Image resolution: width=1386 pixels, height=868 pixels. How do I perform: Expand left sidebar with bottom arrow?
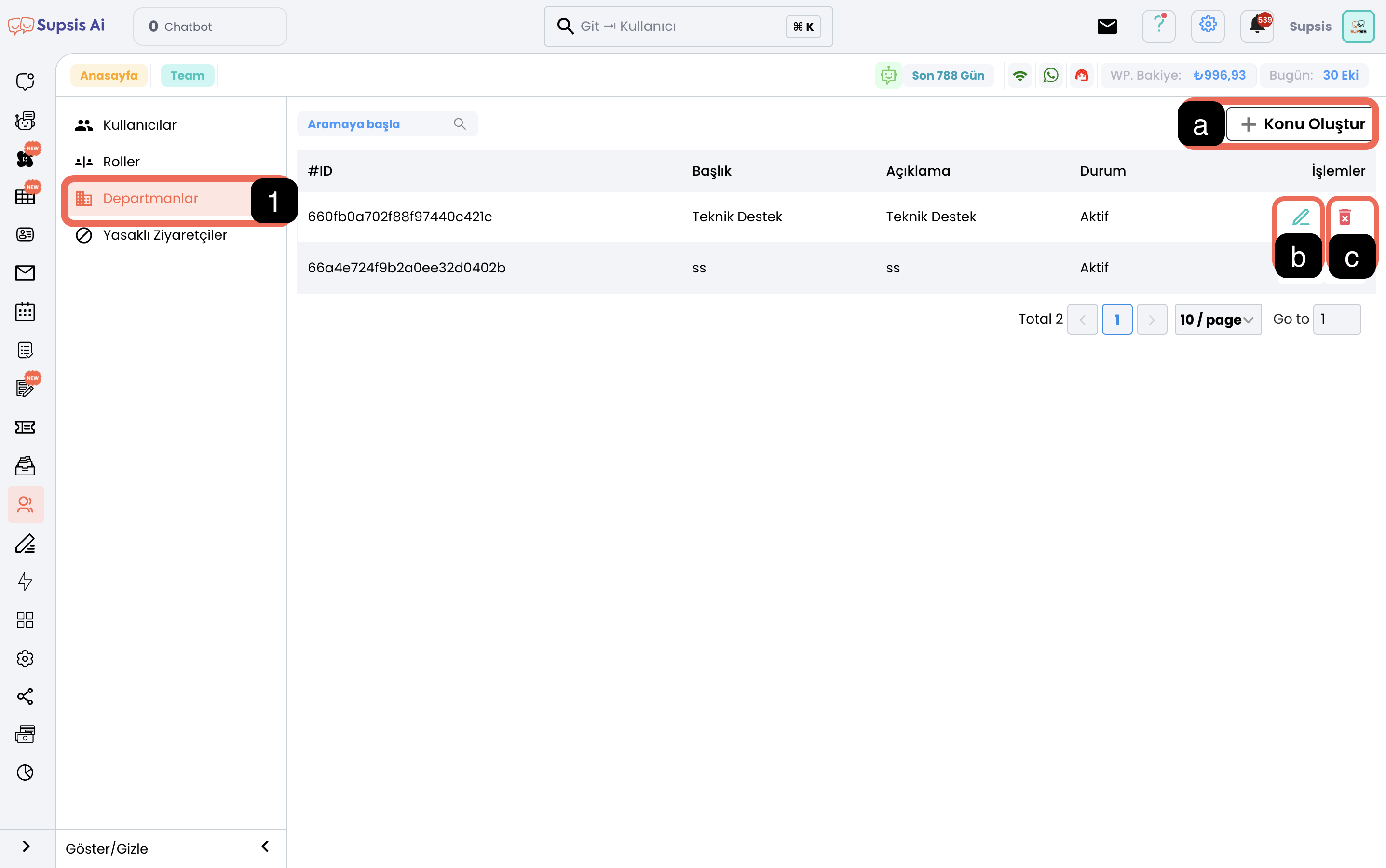coord(25,847)
